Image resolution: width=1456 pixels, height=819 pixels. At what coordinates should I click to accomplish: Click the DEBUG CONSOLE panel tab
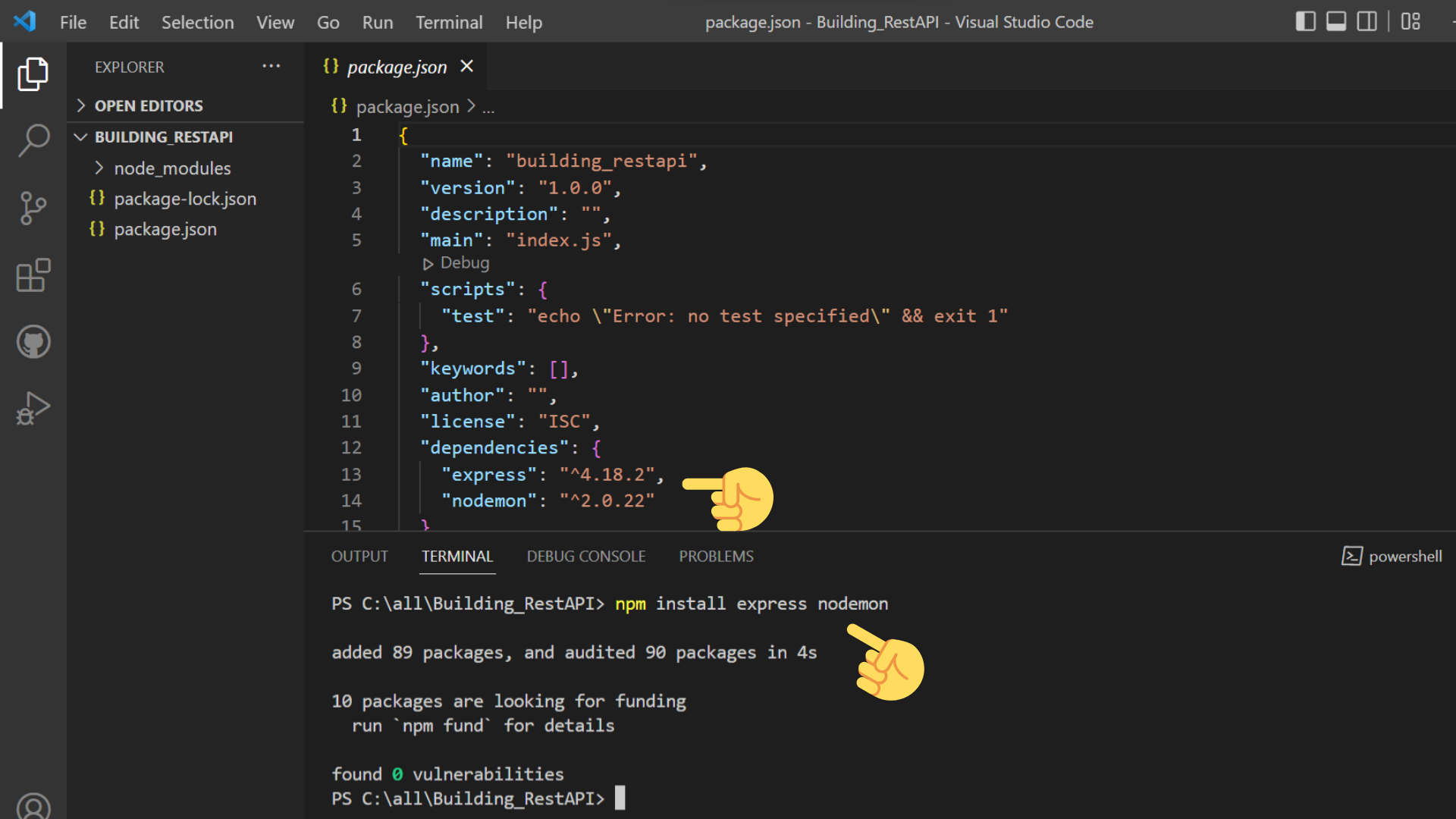coord(586,556)
